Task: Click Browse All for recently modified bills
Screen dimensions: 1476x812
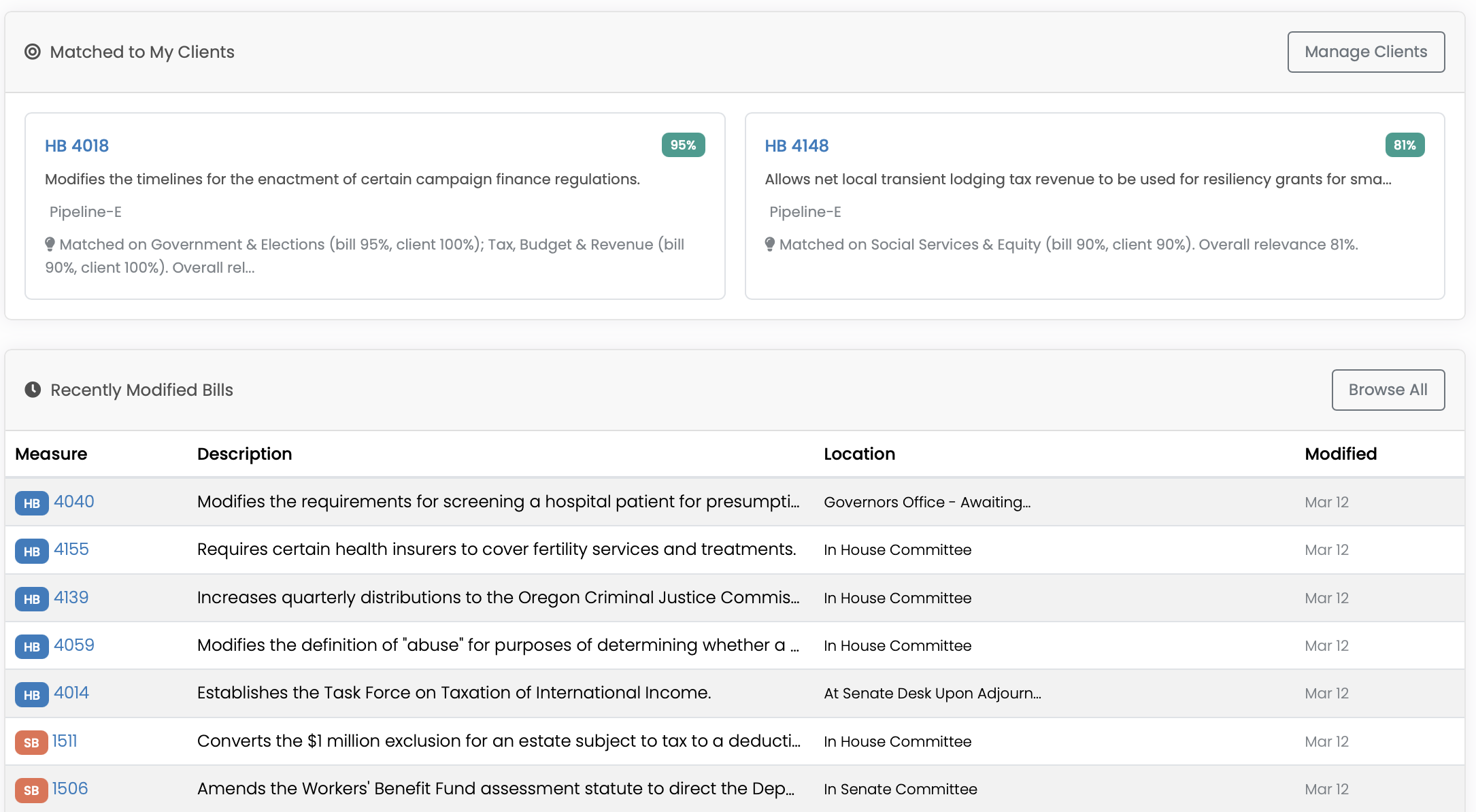Action: point(1388,390)
